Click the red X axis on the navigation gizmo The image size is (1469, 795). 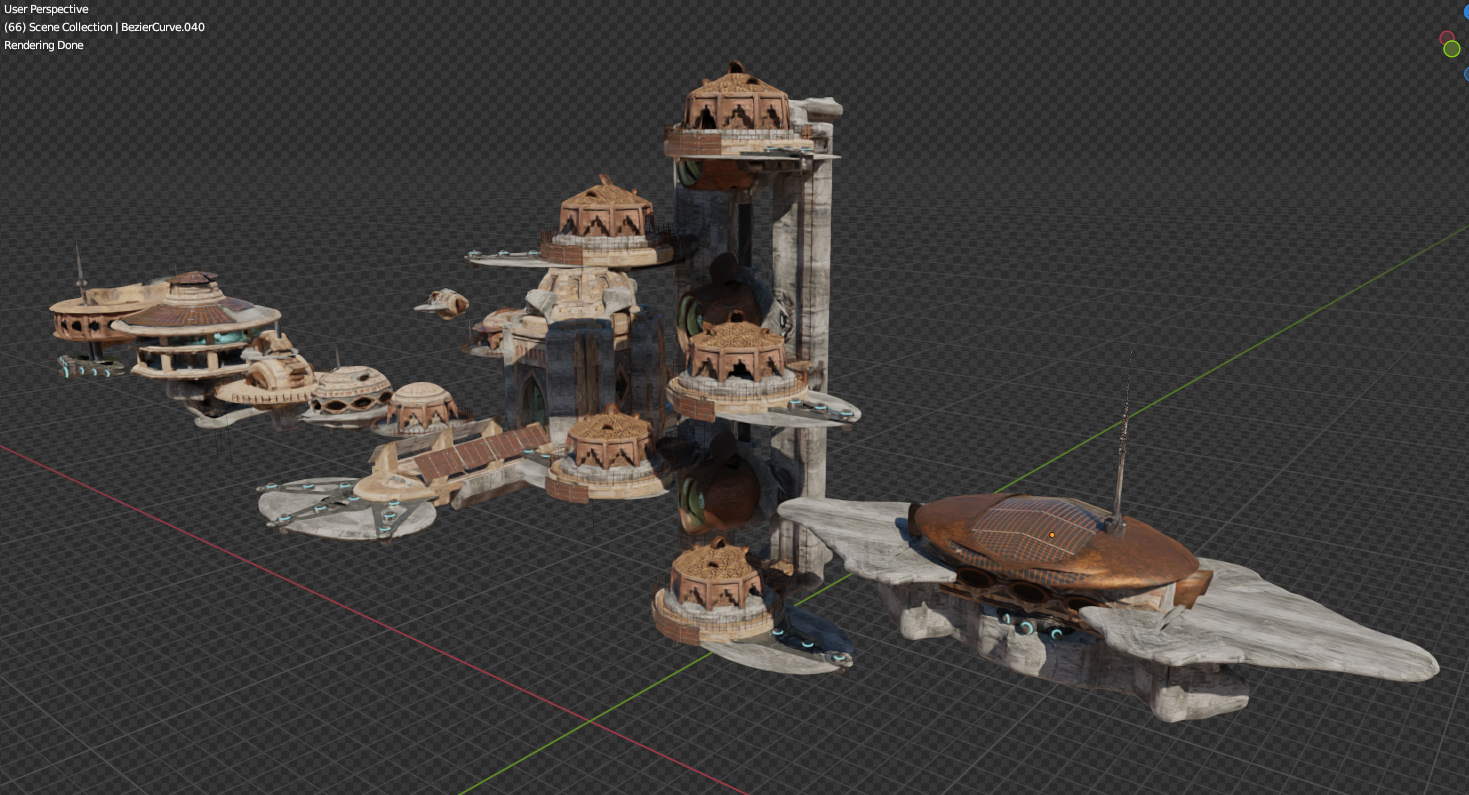click(x=1447, y=37)
